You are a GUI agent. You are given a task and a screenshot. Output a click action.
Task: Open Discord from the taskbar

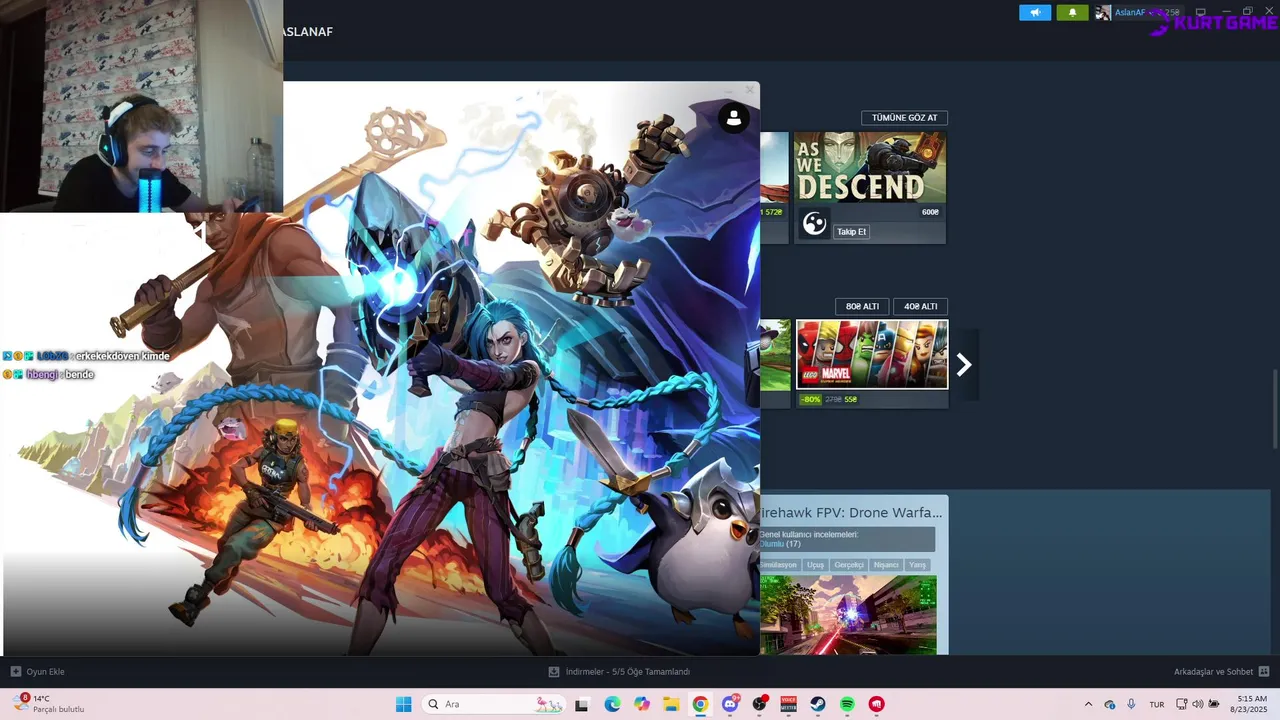click(x=730, y=704)
